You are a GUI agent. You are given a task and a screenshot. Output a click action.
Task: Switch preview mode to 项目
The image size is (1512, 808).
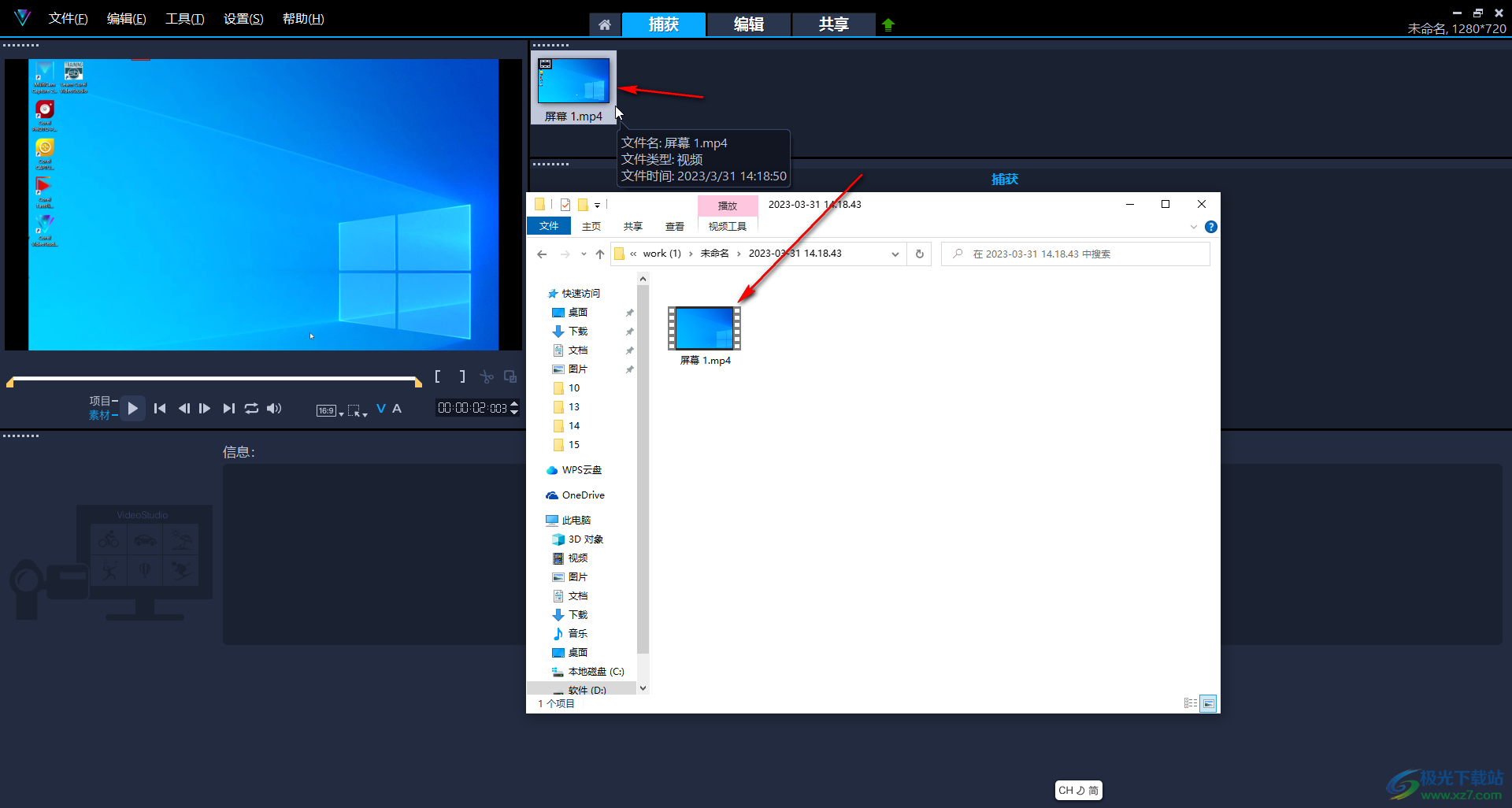(102, 401)
